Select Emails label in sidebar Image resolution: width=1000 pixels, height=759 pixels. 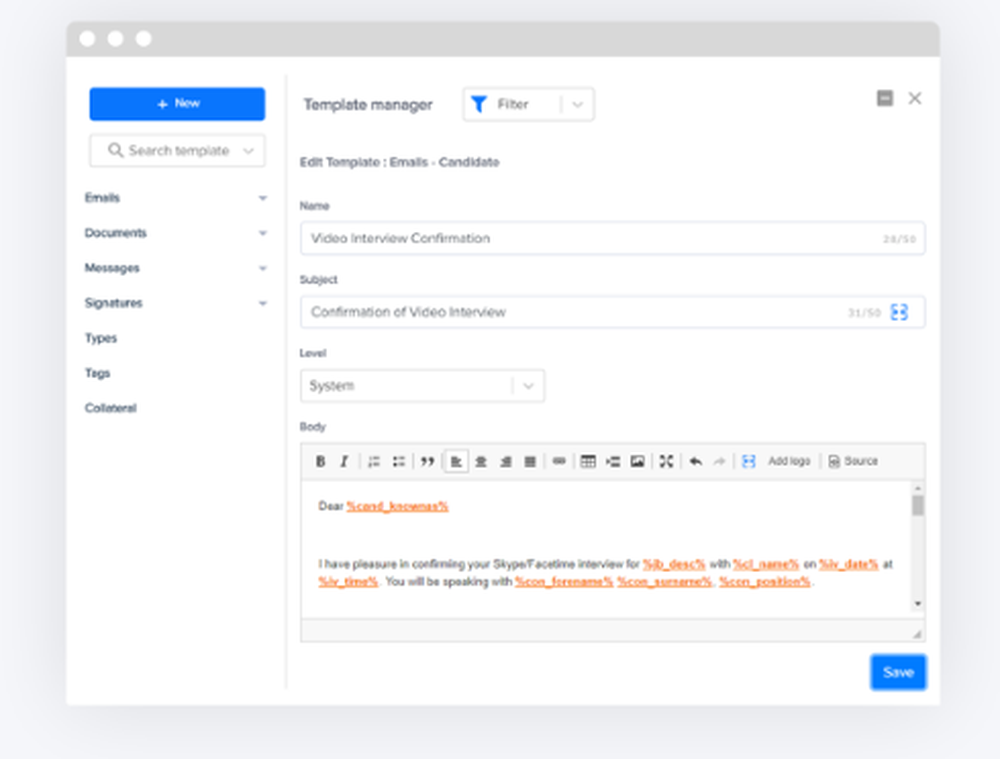[102, 198]
